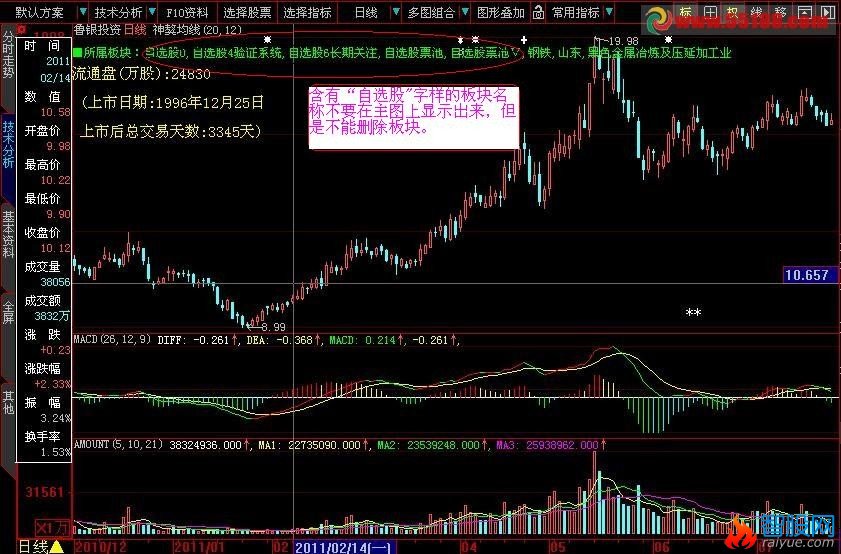Open the 多图组合 dropdown menu
Screen dimensions: 841x554
(x=434, y=13)
